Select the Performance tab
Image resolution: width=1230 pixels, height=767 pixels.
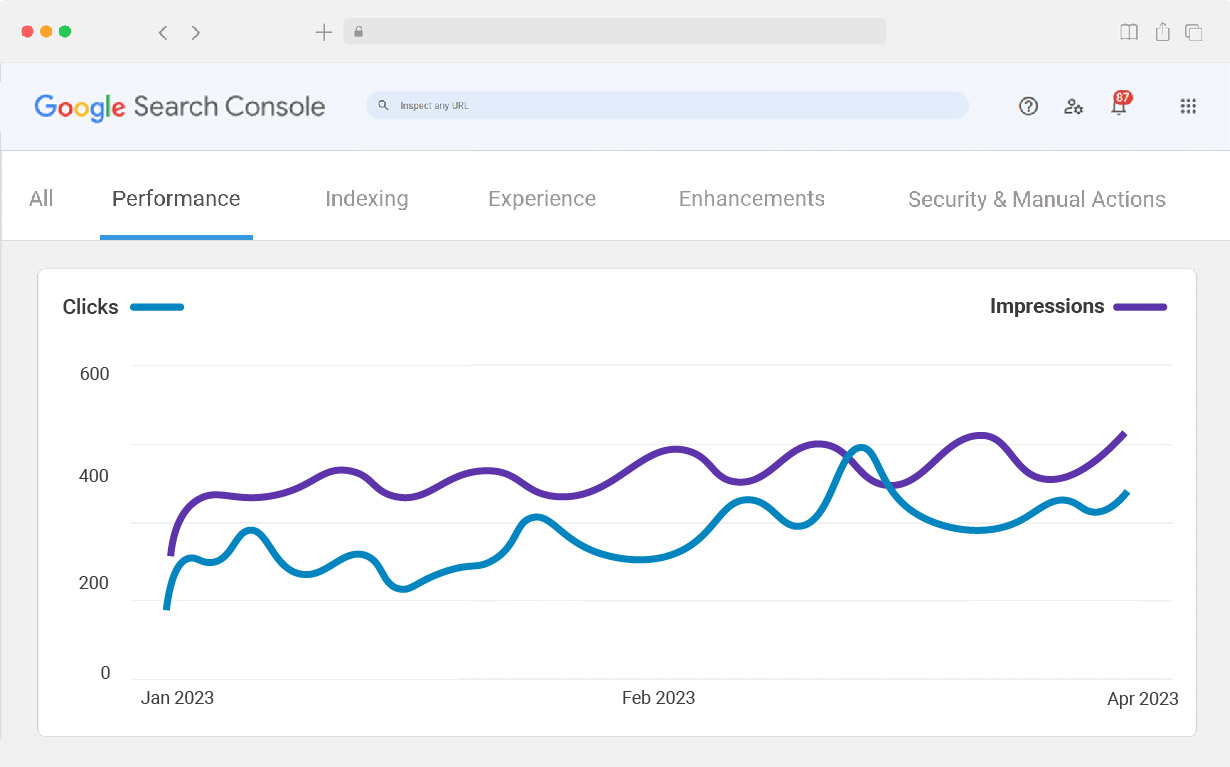pos(176,199)
